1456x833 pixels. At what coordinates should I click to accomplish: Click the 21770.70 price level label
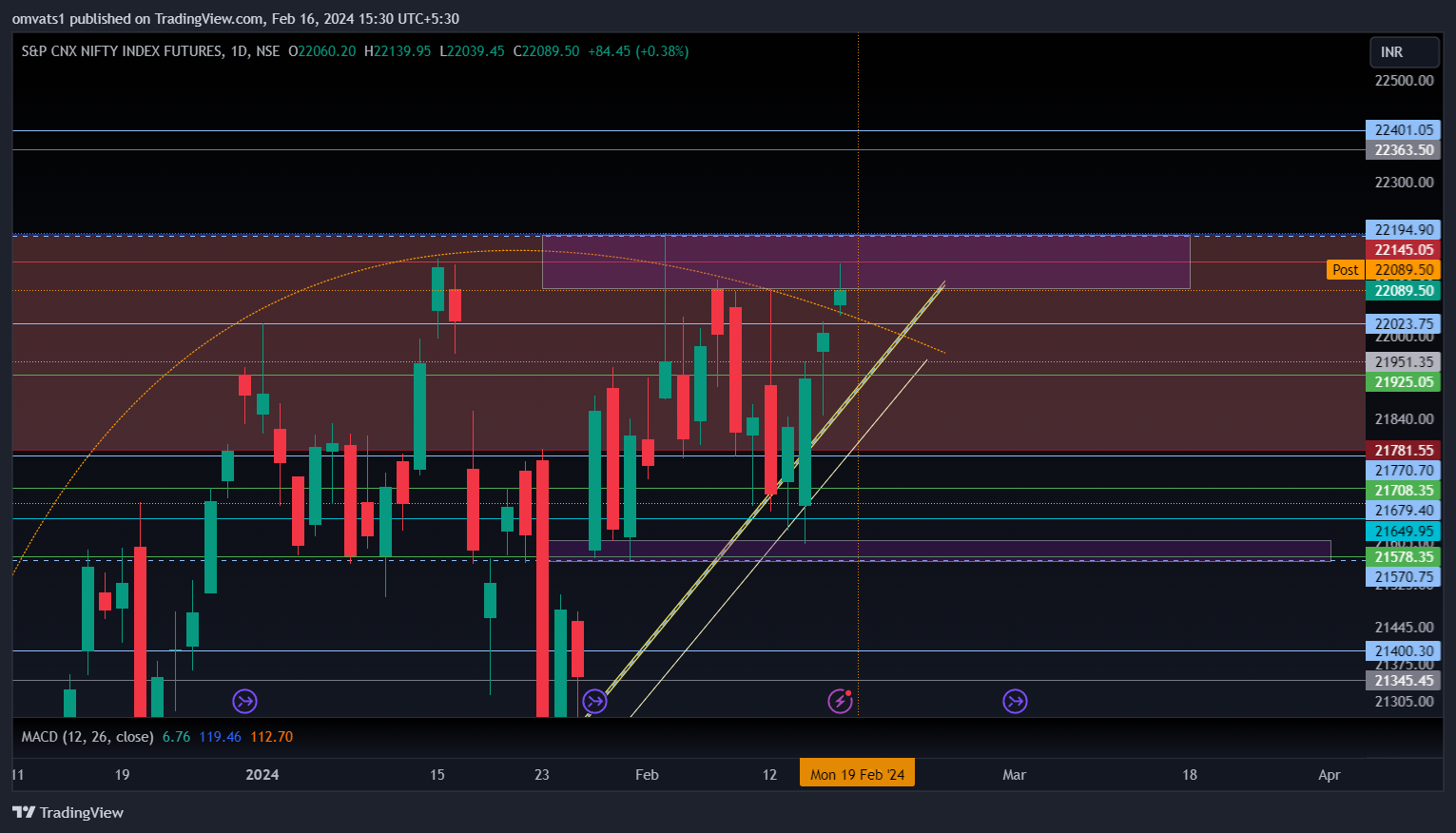[x=1403, y=471]
